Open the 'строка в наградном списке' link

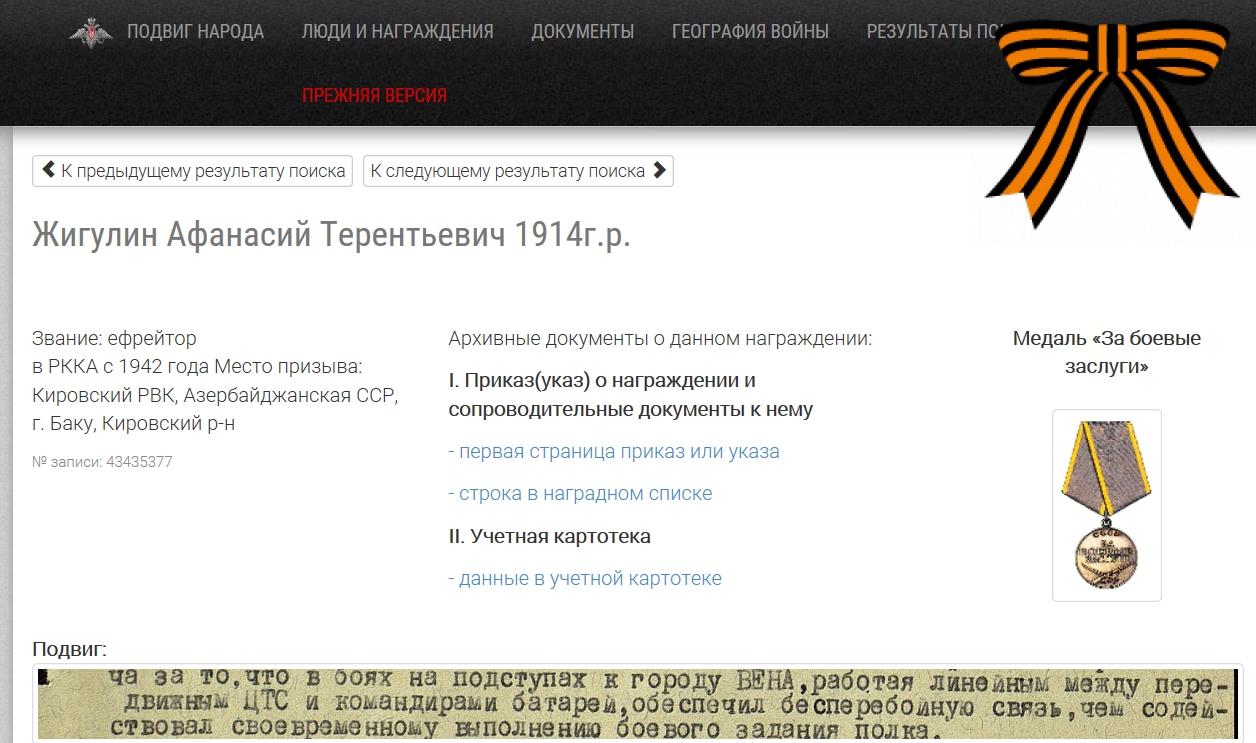tap(580, 493)
